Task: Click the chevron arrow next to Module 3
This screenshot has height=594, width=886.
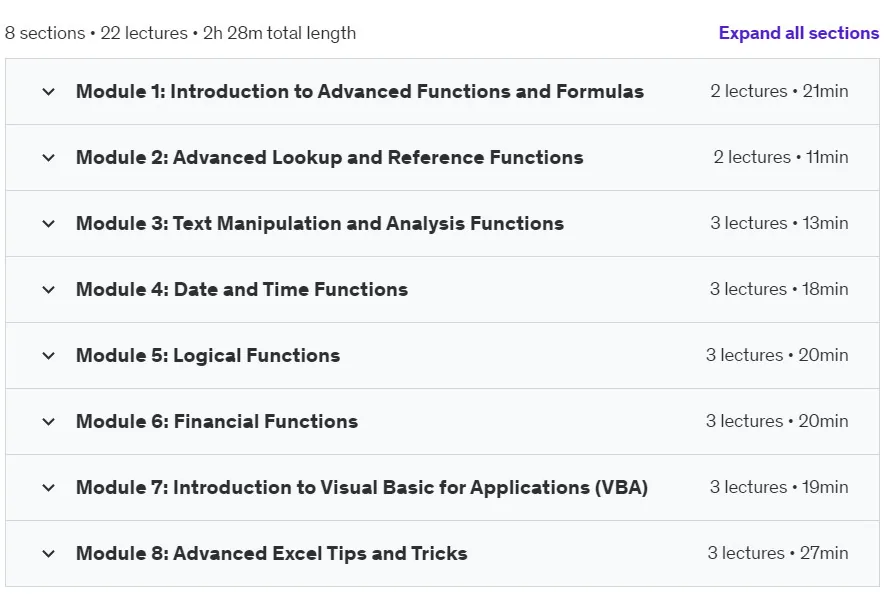Action: coord(49,224)
